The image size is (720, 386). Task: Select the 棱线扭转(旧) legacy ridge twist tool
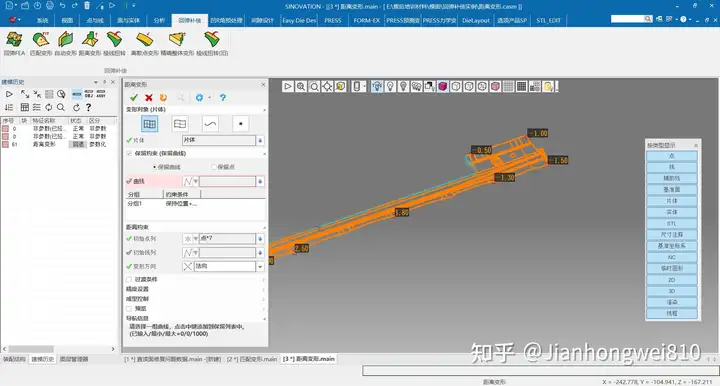click(212, 44)
